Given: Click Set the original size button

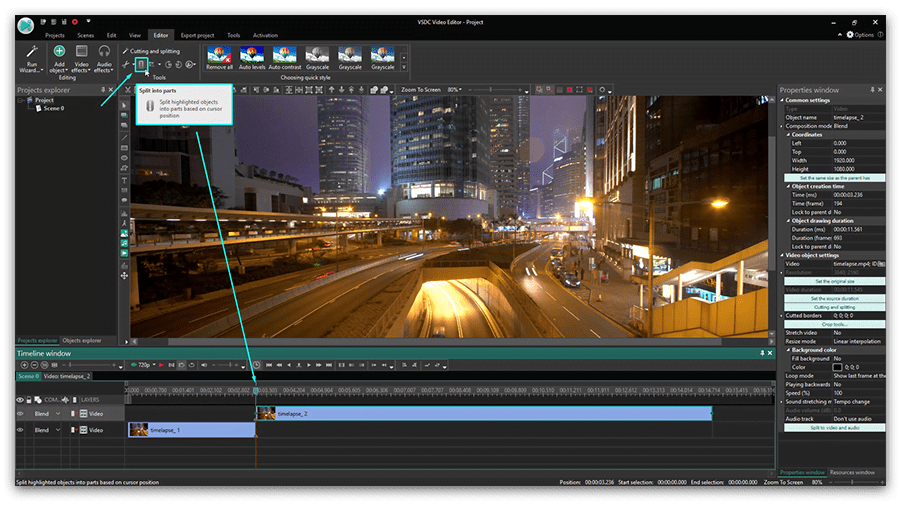Looking at the screenshot, I should click(835, 281).
